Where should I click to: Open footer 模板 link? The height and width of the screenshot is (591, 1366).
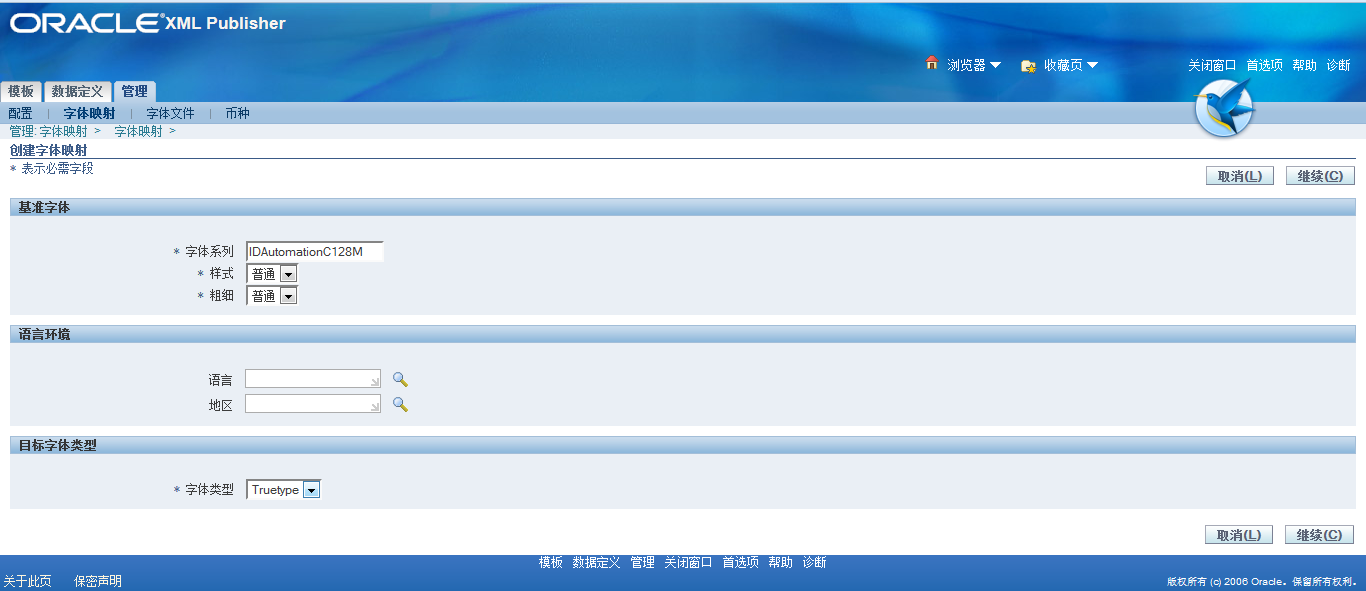551,563
